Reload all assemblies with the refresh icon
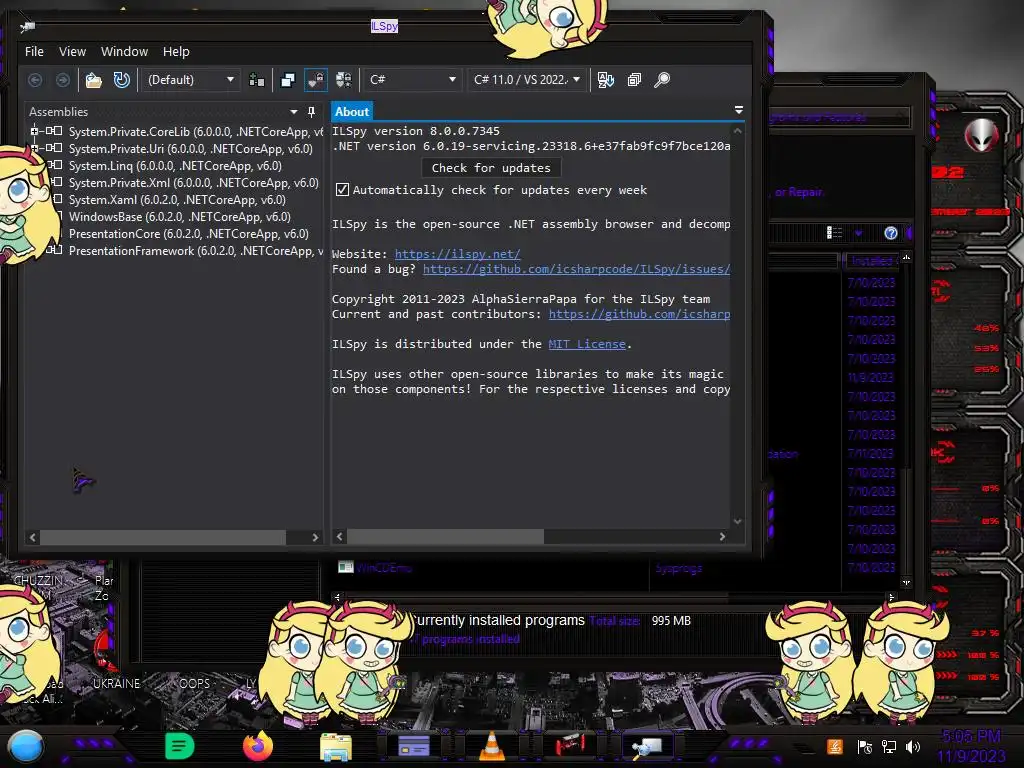Image resolution: width=1024 pixels, height=768 pixels. (121, 80)
